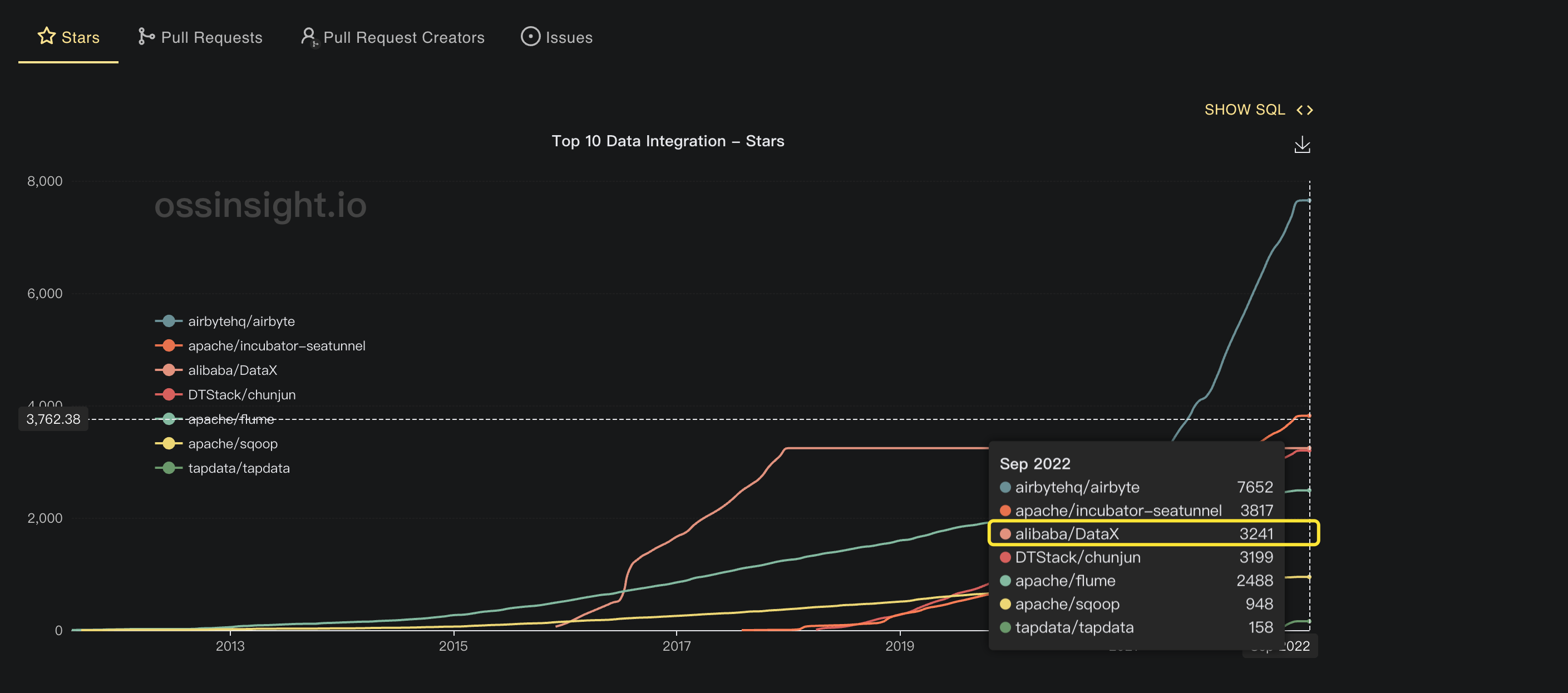Image resolution: width=1568 pixels, height=693 pixels.
Task: Toggle airbytehq/airbyte series in legend
Action: coord(240,321)
